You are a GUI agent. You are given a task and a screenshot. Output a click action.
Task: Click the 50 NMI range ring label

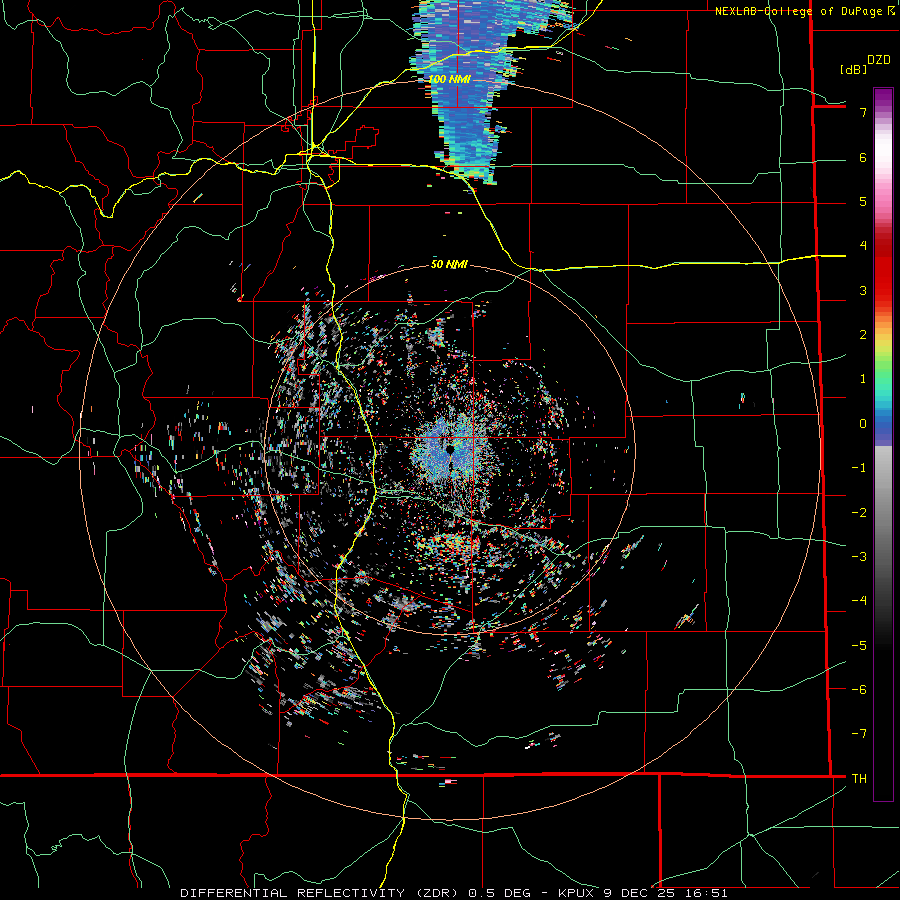pyautogui.click(x=449, y=265)
